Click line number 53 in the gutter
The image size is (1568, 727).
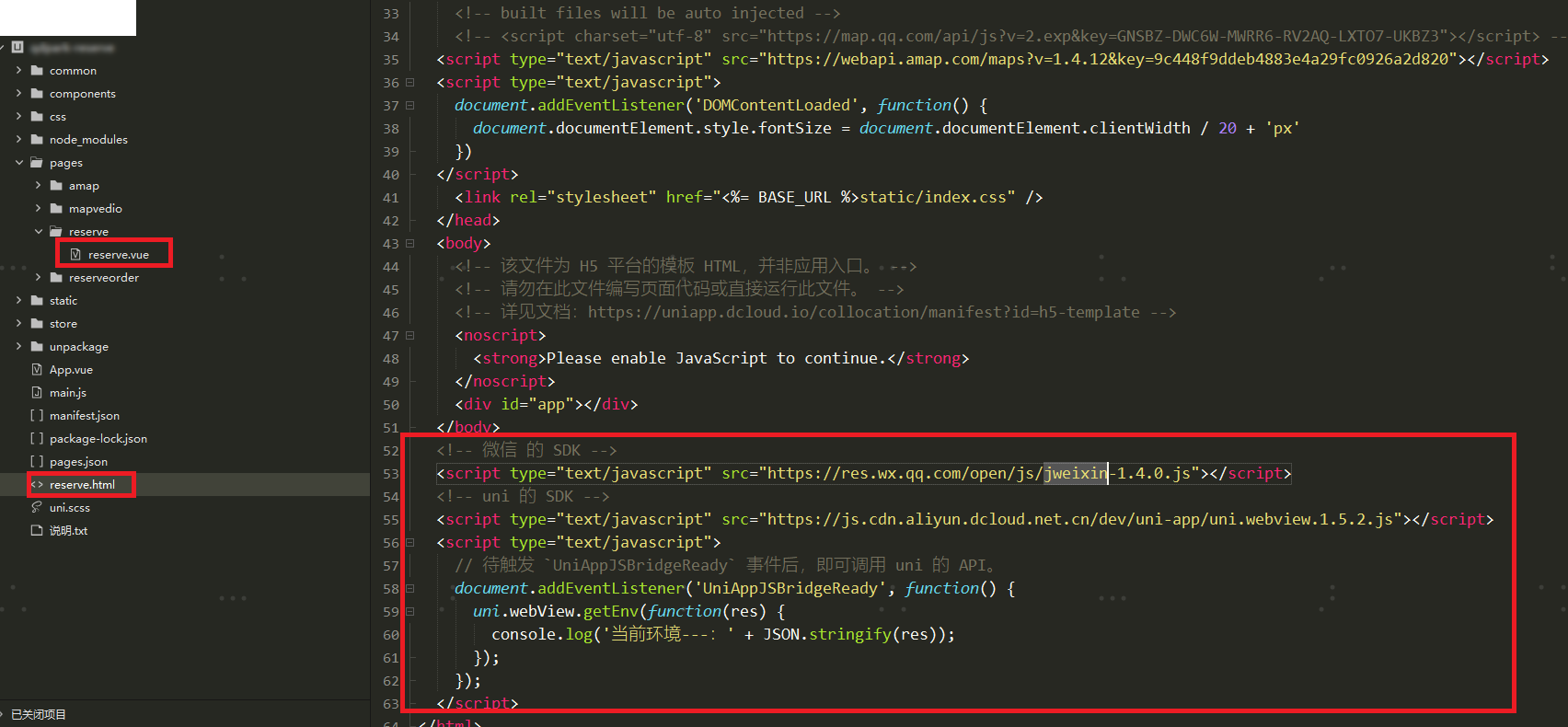391,474
